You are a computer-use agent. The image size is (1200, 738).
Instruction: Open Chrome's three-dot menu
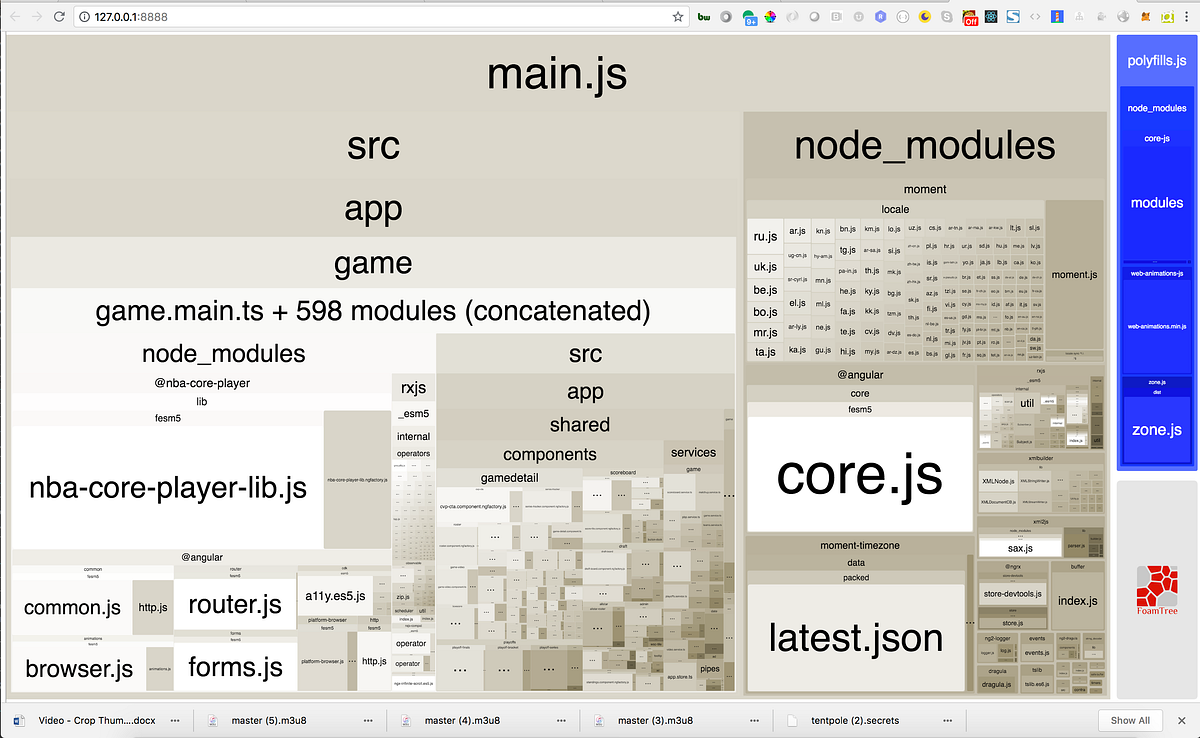(x=1186, y=16)
